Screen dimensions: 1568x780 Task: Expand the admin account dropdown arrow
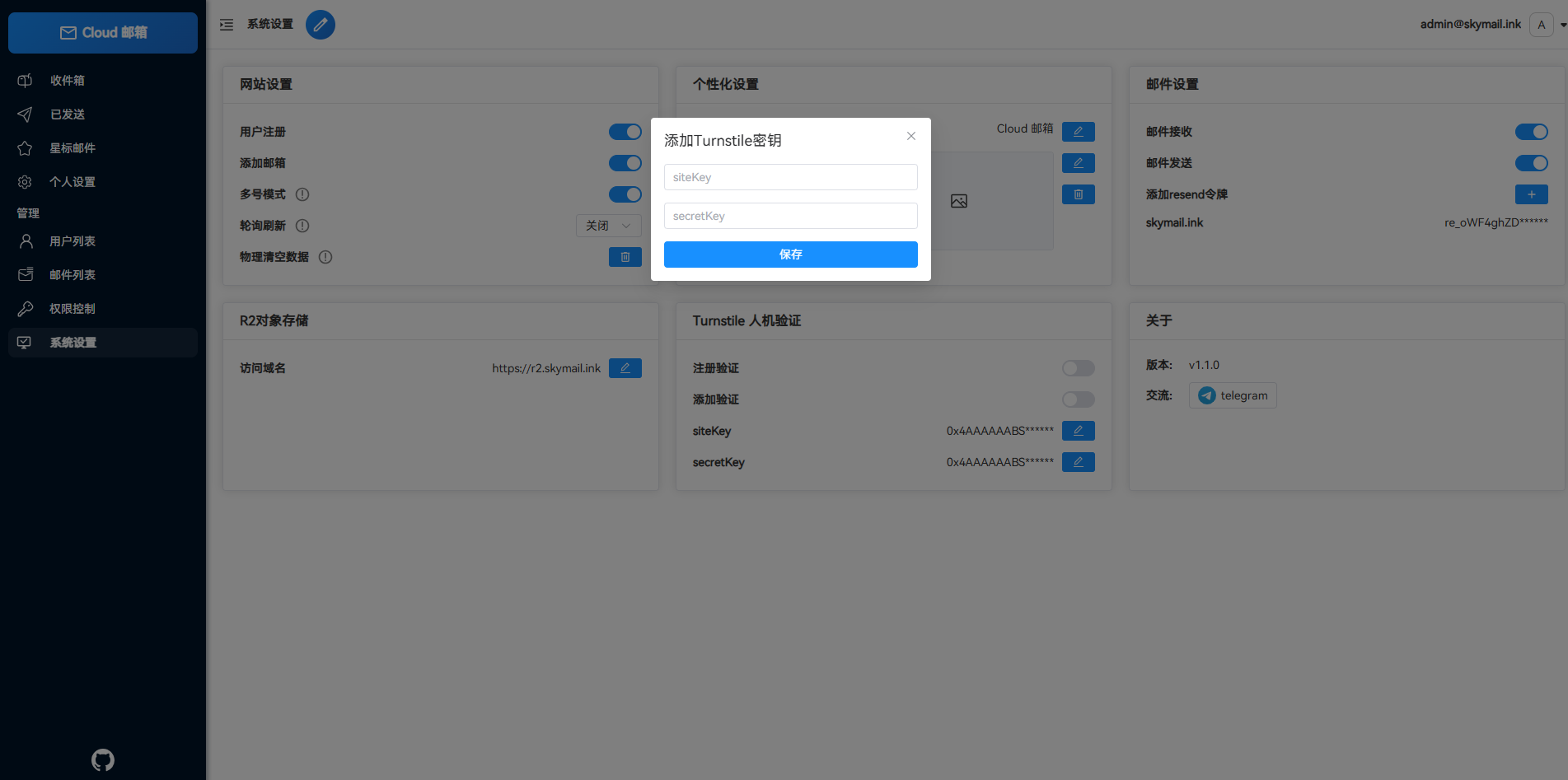click(x=1563, y=25)
